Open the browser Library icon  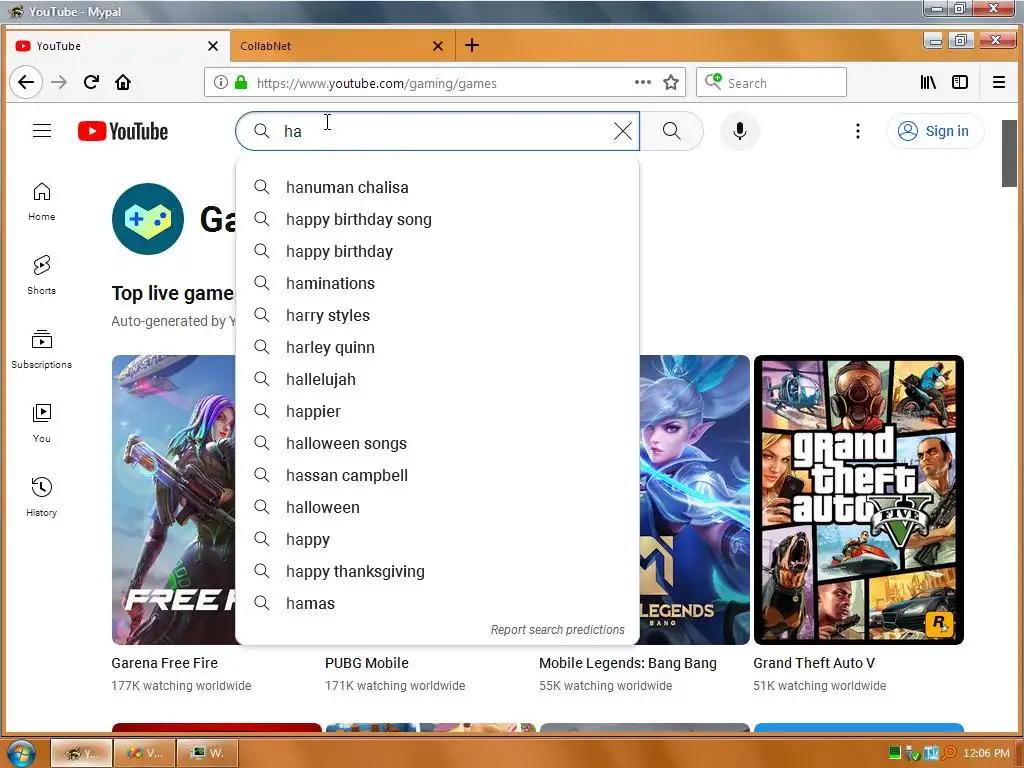click(927, 82)
